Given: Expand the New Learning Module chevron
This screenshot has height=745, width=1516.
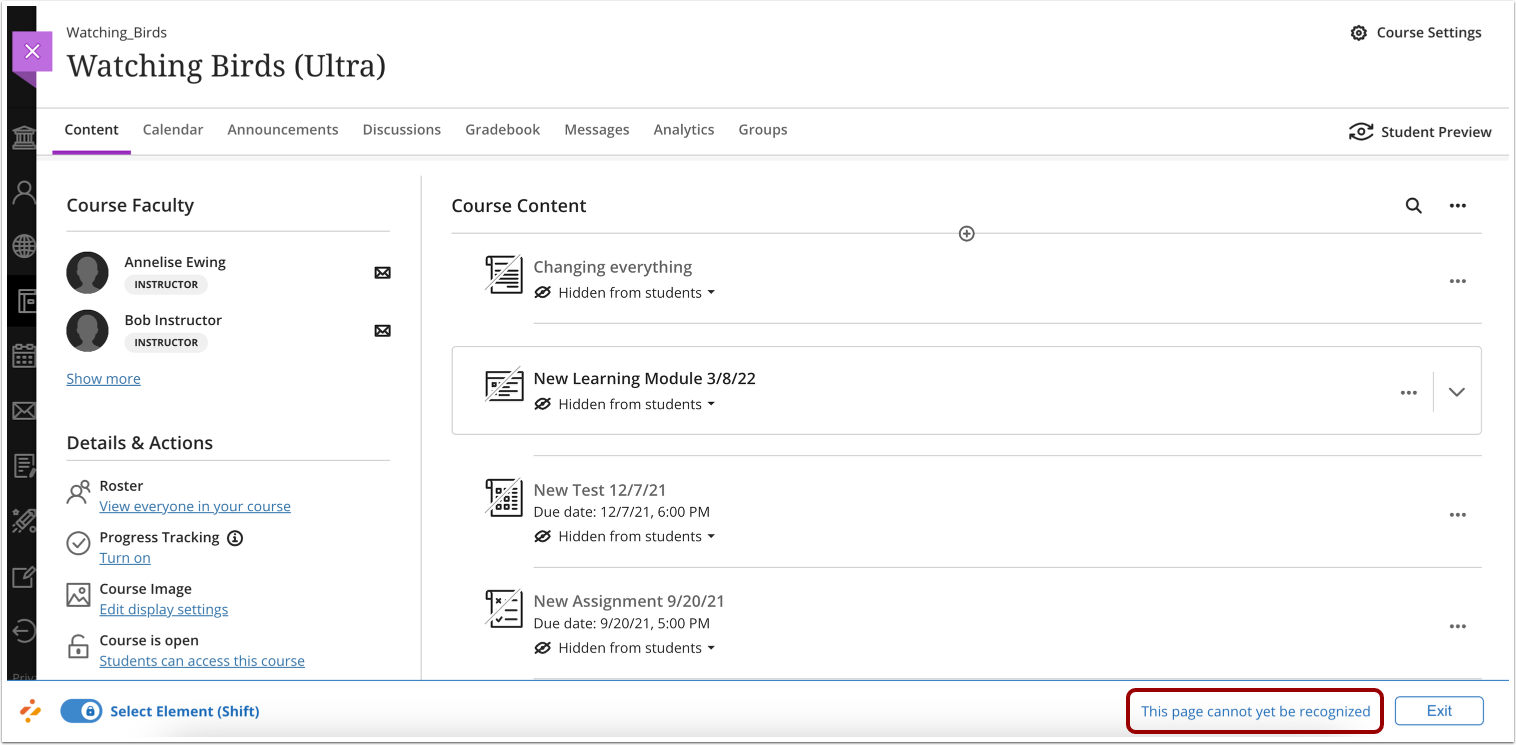Looking at the screenshot, I should tap(1457, 392).
